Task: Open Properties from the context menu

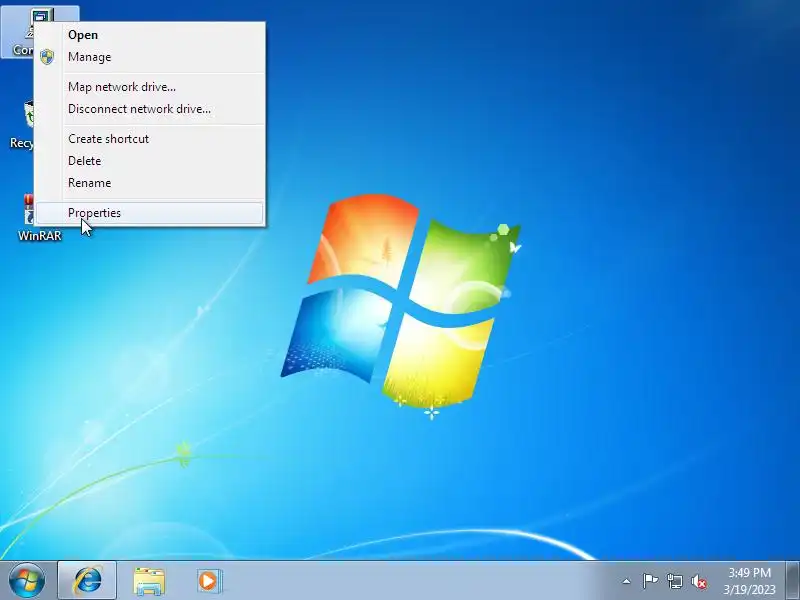Action: click(x=149, y=213)
